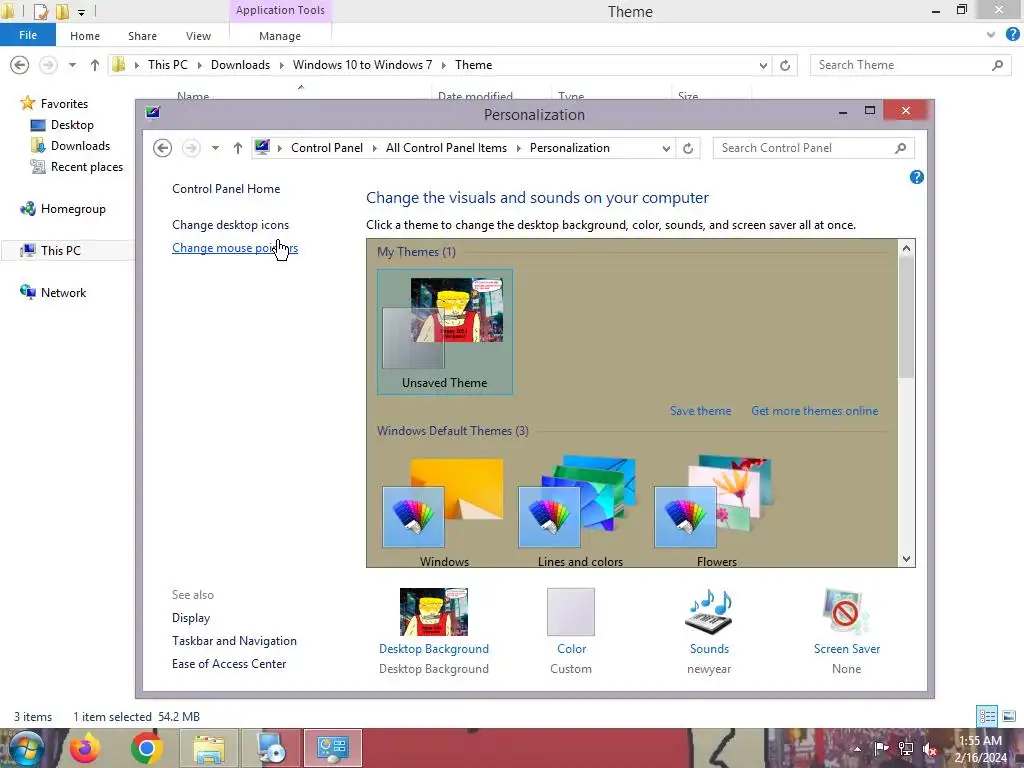Open recent locations dropdown in Personalization
The width and height of the screenshot is (1024, 768).
215,148
